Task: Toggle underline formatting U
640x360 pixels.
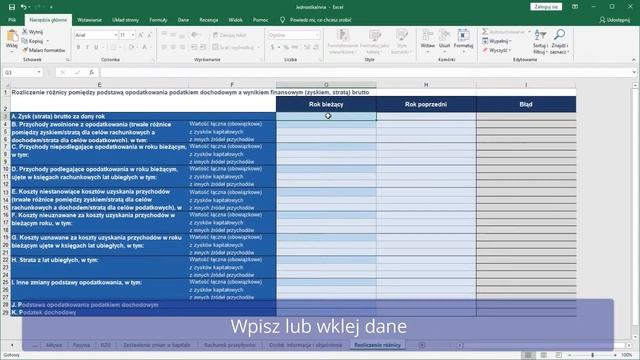Action: click(96, 47)
